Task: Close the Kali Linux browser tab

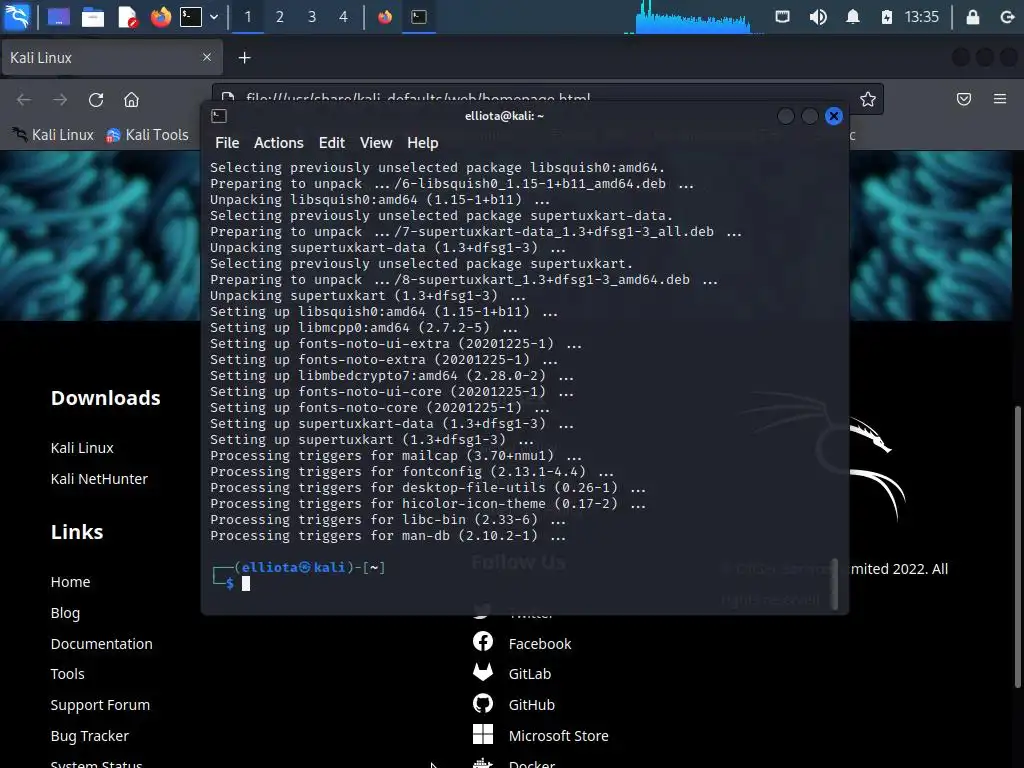Action: (207, 57)
